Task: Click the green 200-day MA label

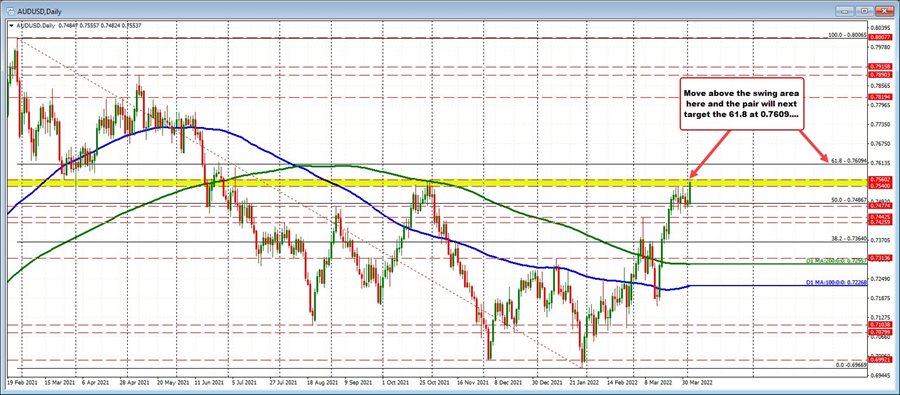Action: (x=836, y=261)
